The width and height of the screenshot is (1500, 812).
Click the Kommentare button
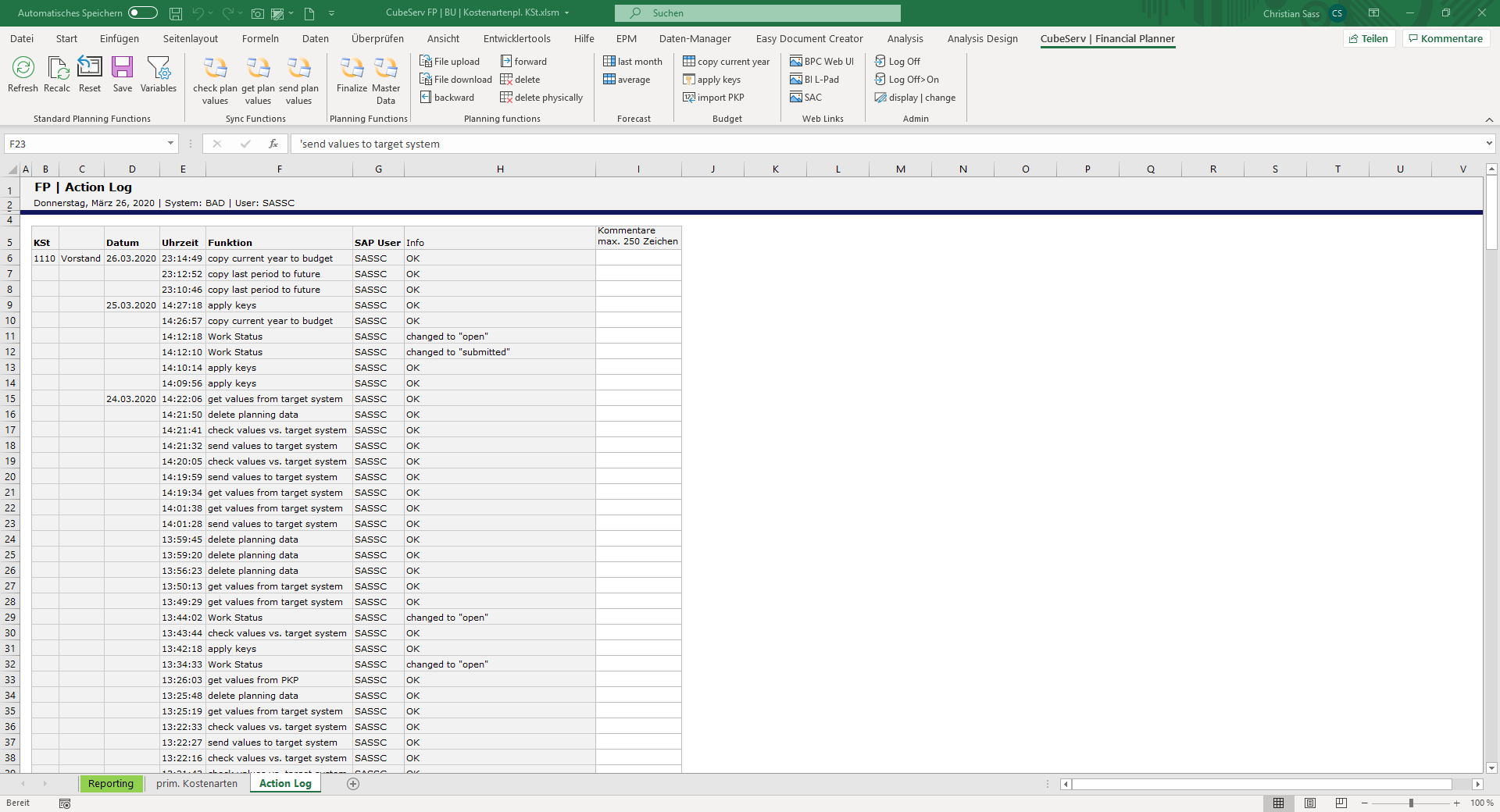coord(1446,38)
